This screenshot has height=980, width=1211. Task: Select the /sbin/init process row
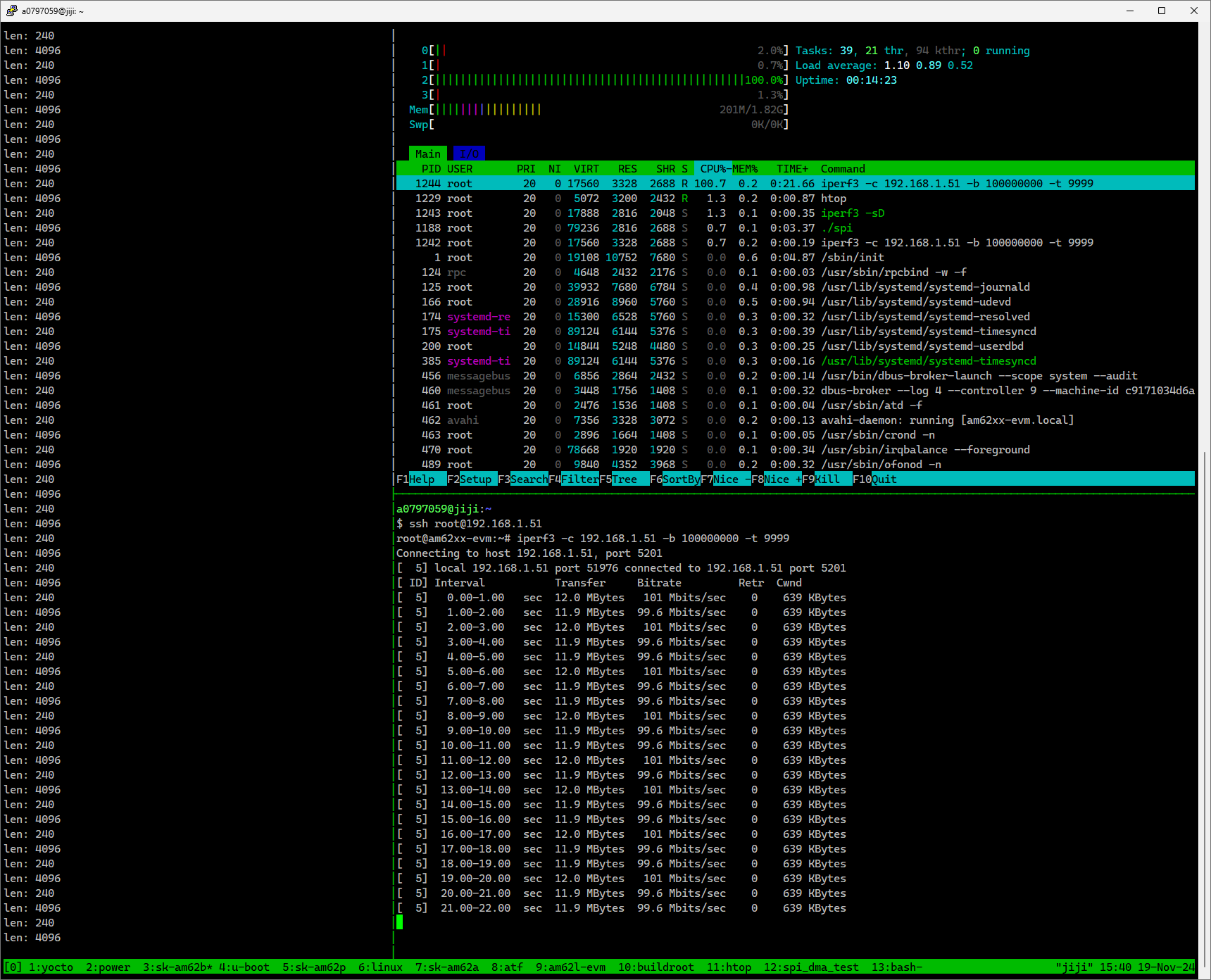(x=796, y=258)
